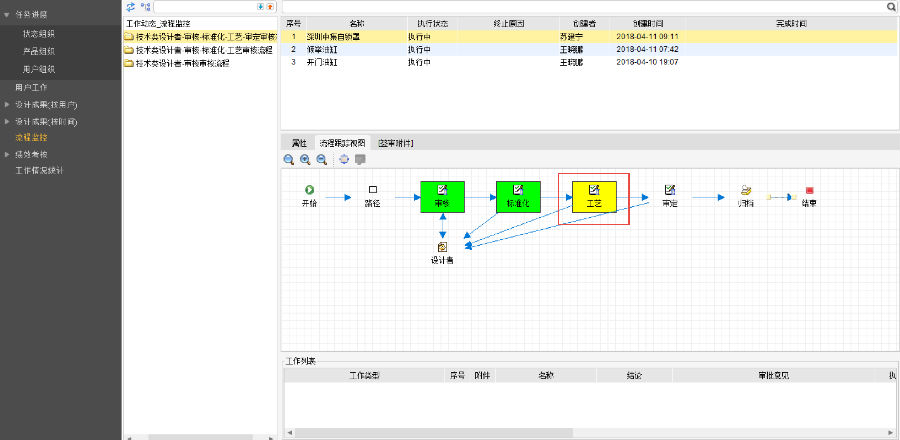Select tree row 技术类设计者-审核审核流程

[x=183, y=64]
